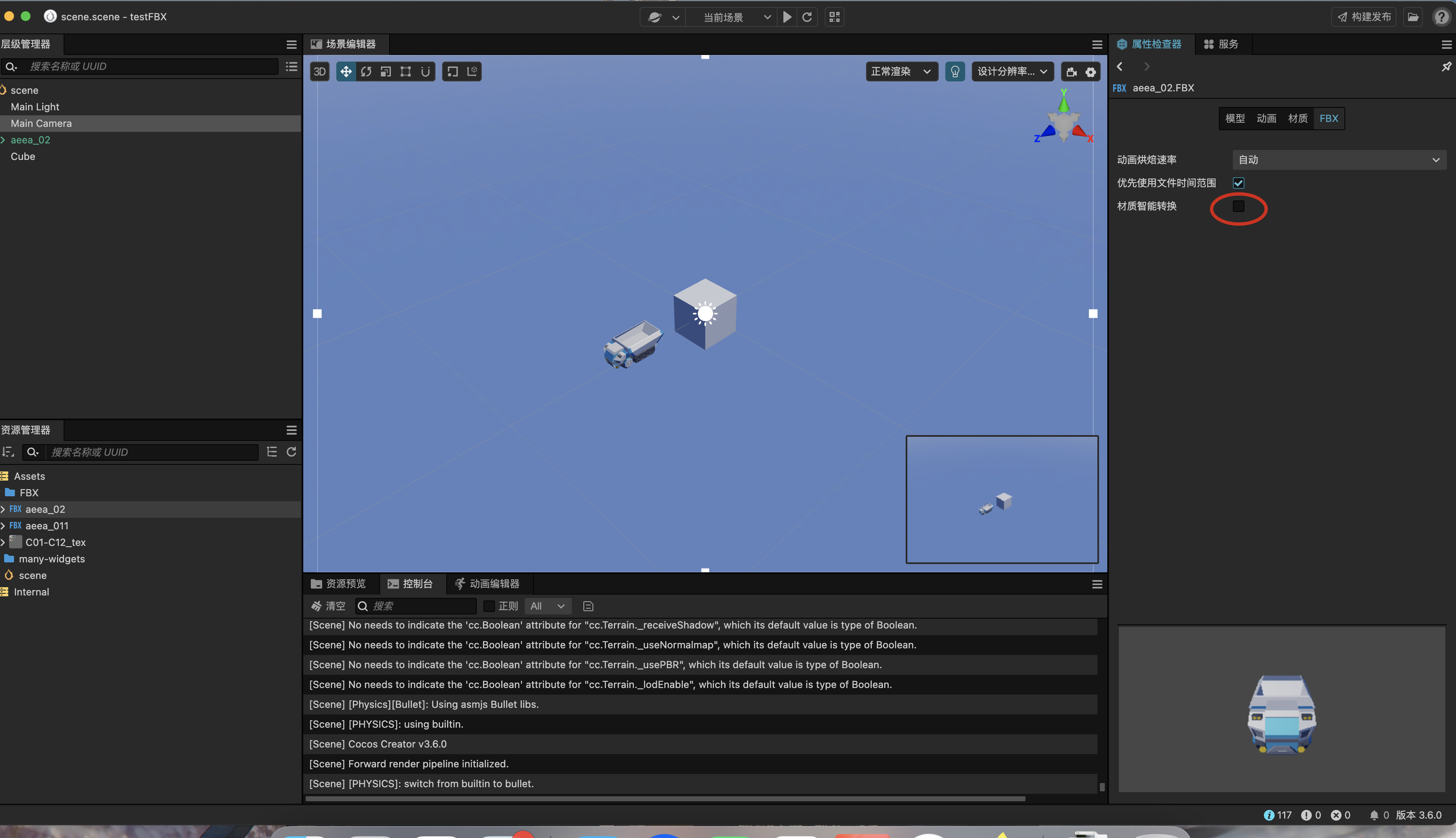1456x838 pixels.
Task: Select the Scale transform tool
Action: [386, 71]
